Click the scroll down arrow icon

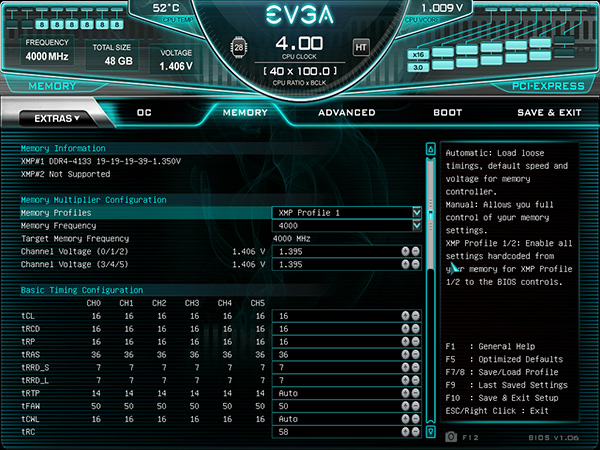point(430,432)
